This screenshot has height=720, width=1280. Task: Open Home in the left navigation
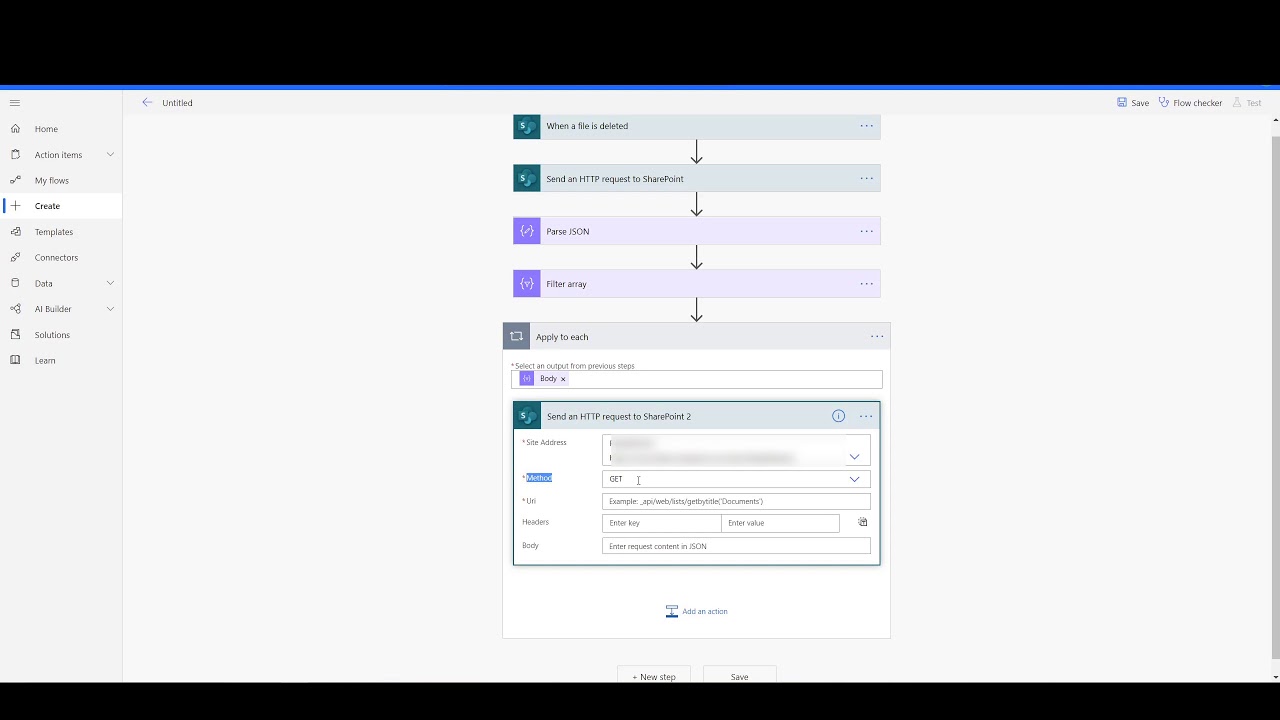click(x=46, y=129)
